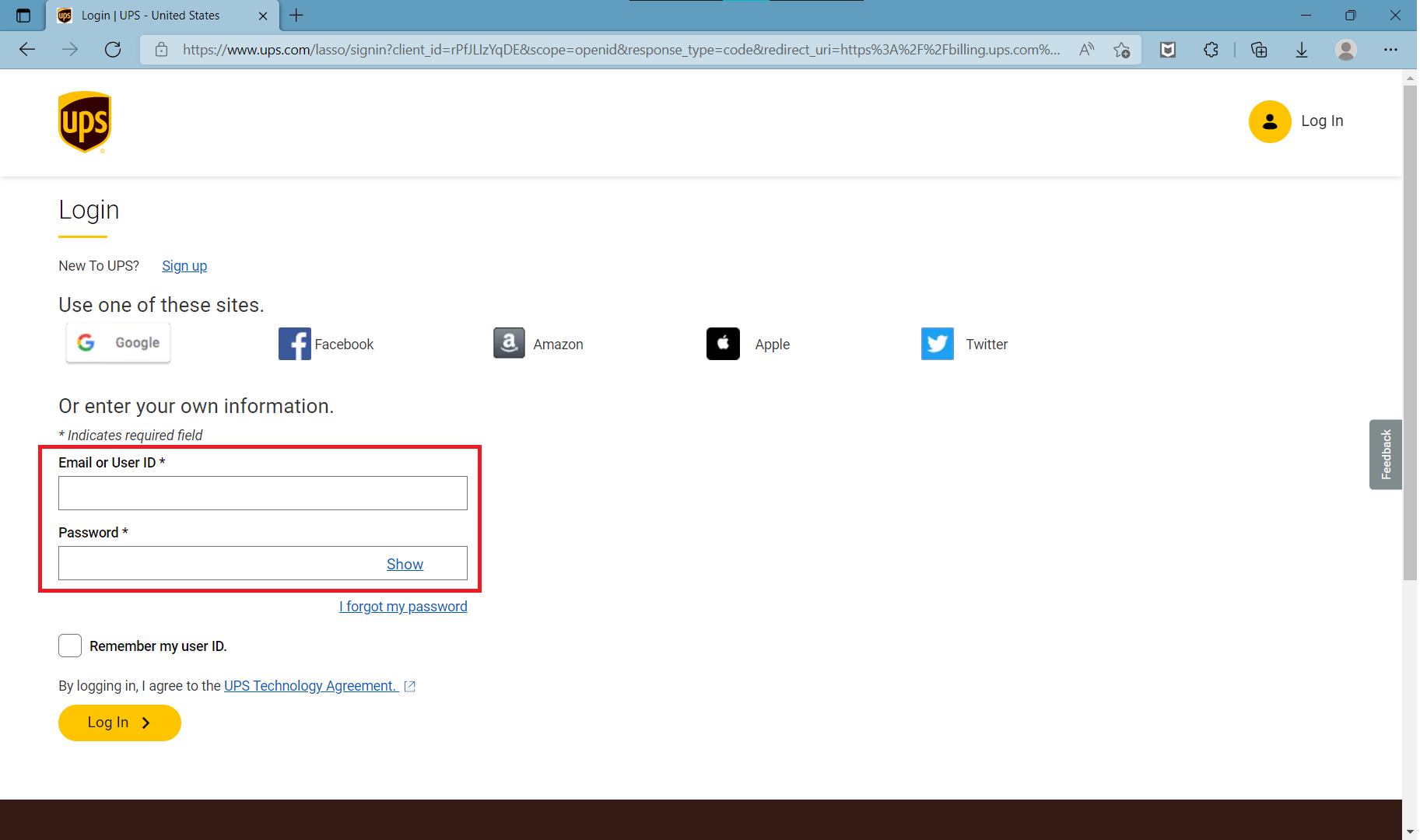Viewport: 1420px width, 840px height.
Task: Sign in with the Google button
Action: pos(118,343)
